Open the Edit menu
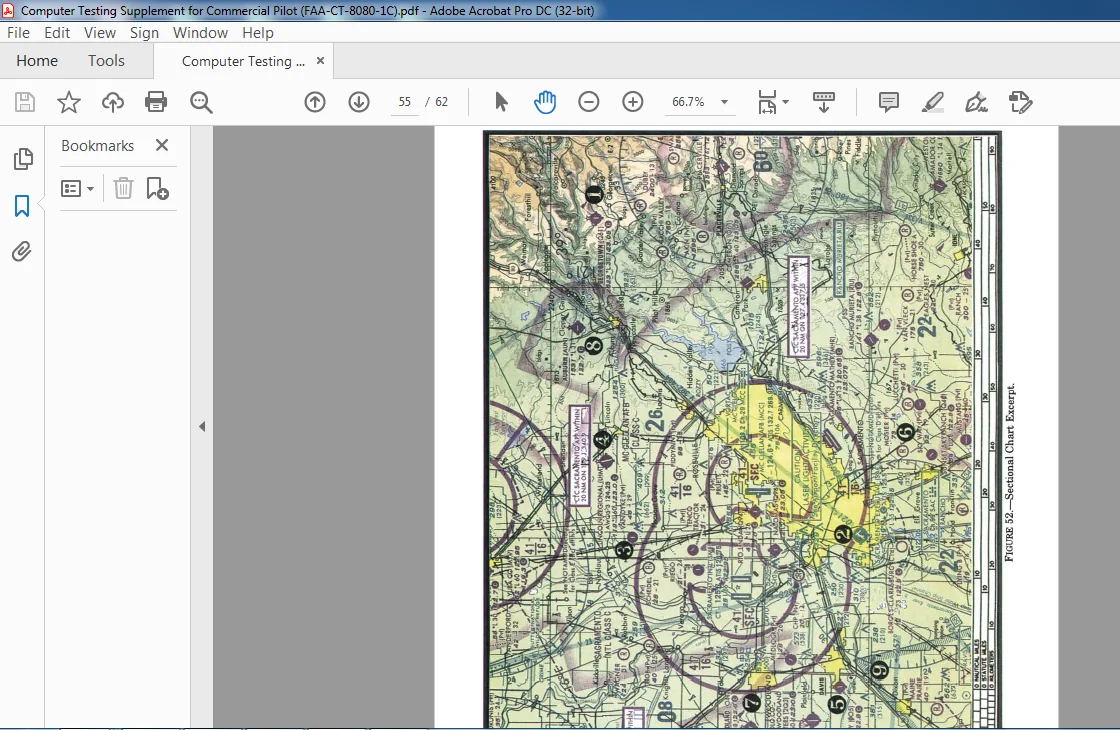 [x=56, y=33]
